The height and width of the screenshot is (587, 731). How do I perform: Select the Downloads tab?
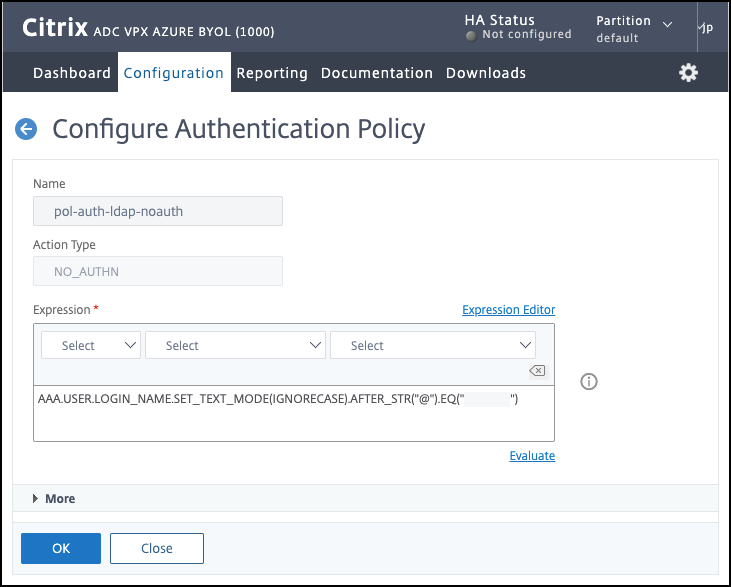[x=486, y=73]
